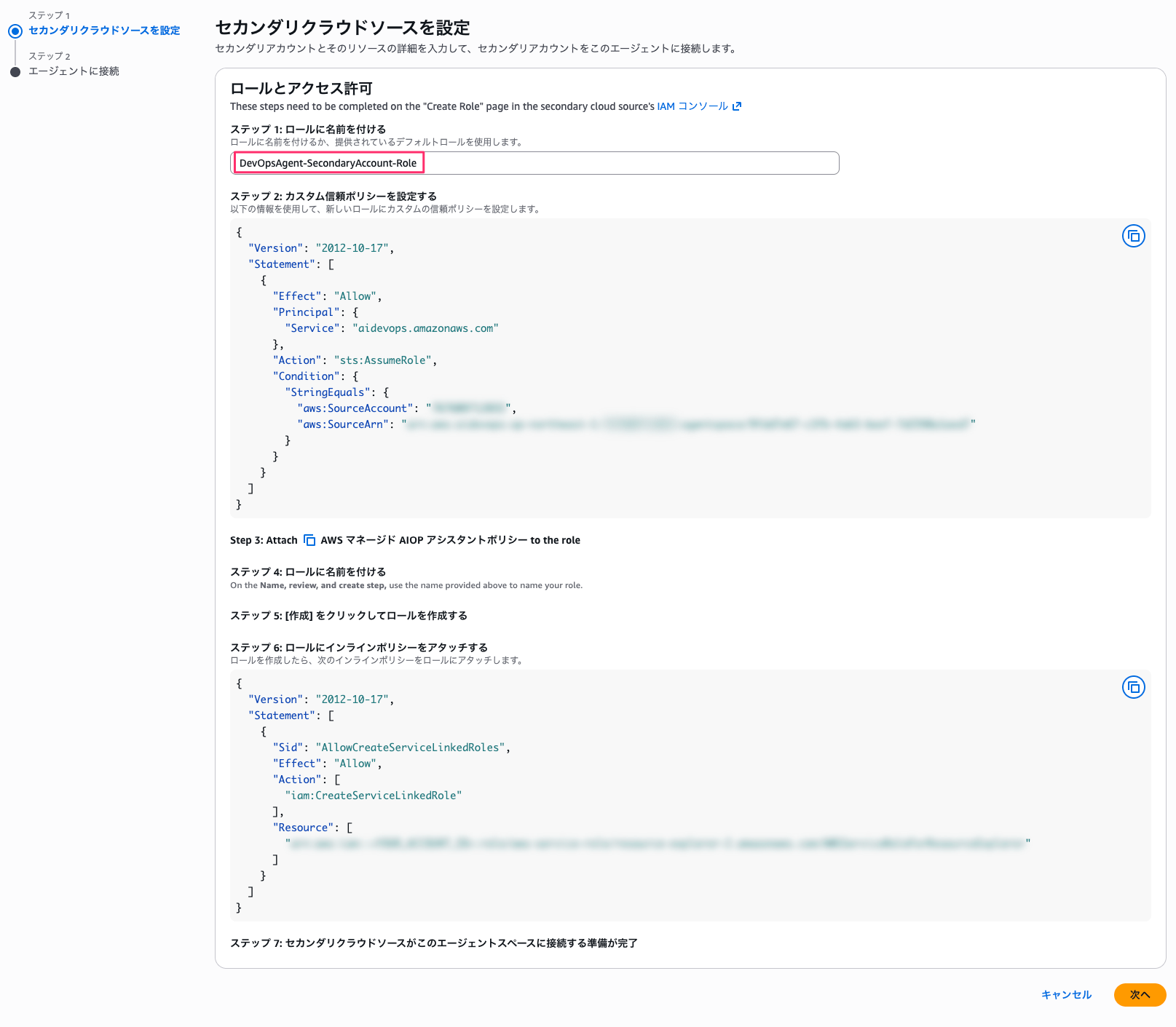Click the "iam:CreateServiceLinkedRole" action text
The height and width of the screenshot is (1027, 1176).
(x=374, y=796)
